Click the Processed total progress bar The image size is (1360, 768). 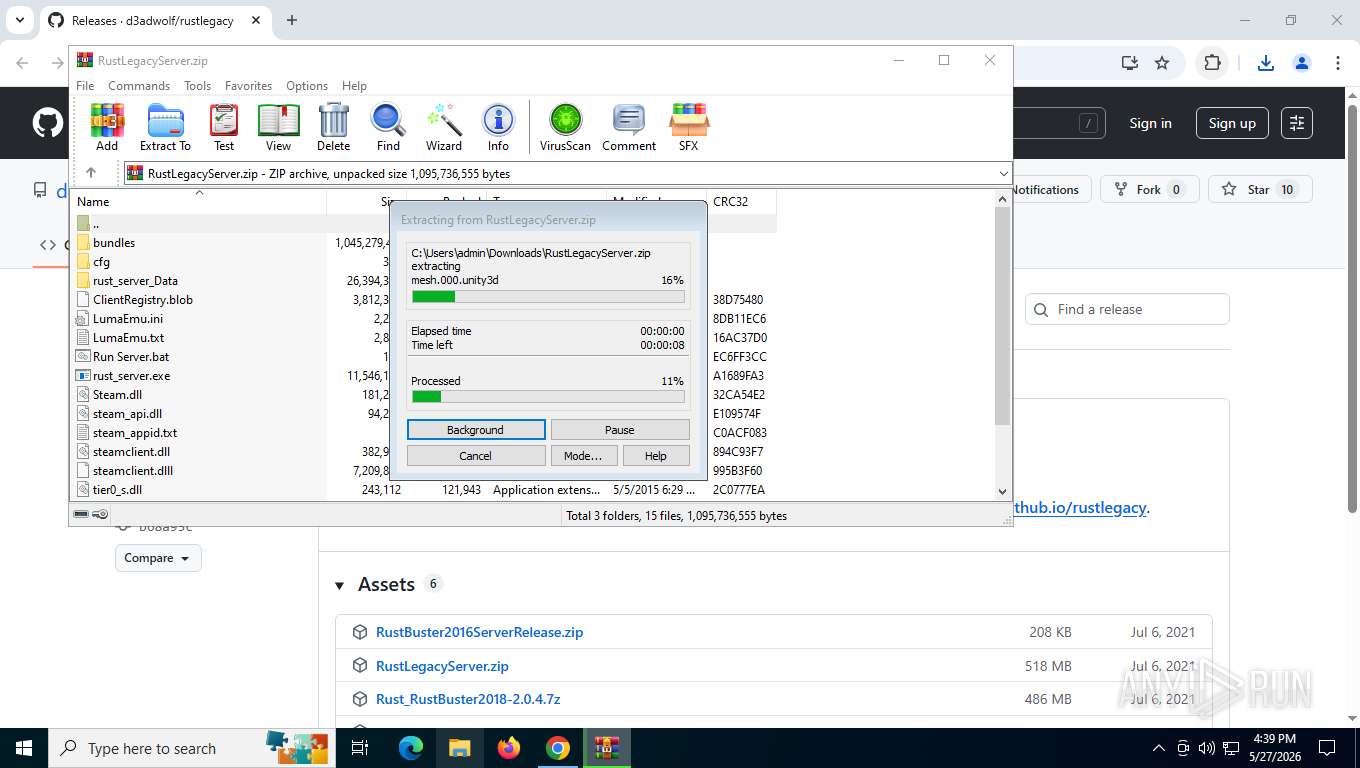pos(548,397)
